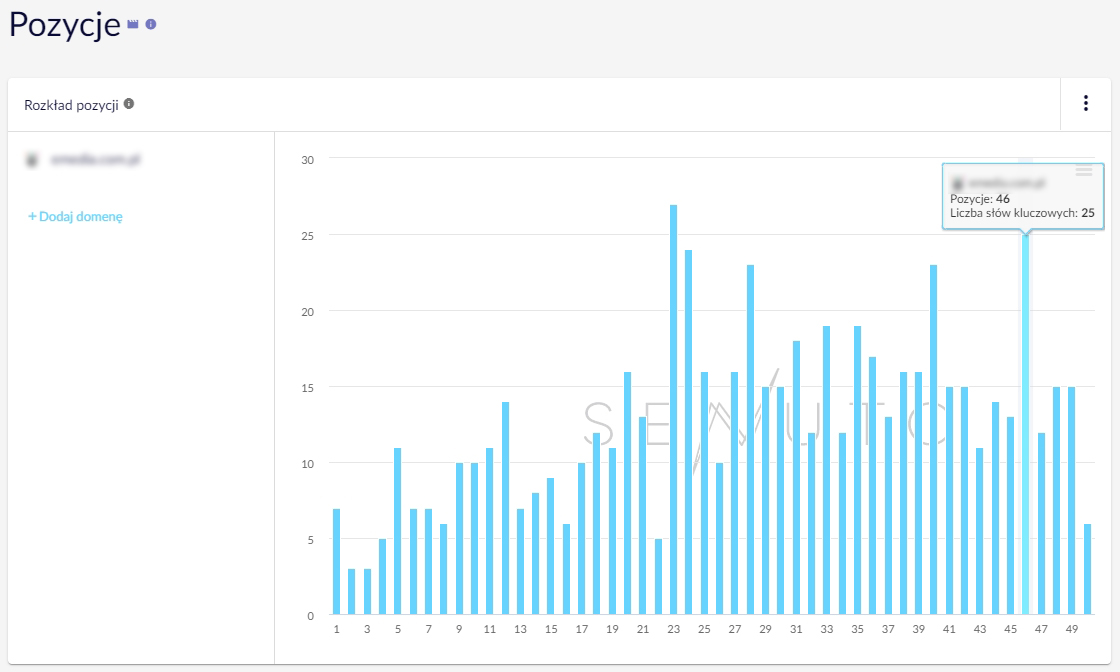This screenshot has width=1120, height=672.
Task: Click the Dodaj domenę link
Action: pyautogui.click(x=75, y=216)
